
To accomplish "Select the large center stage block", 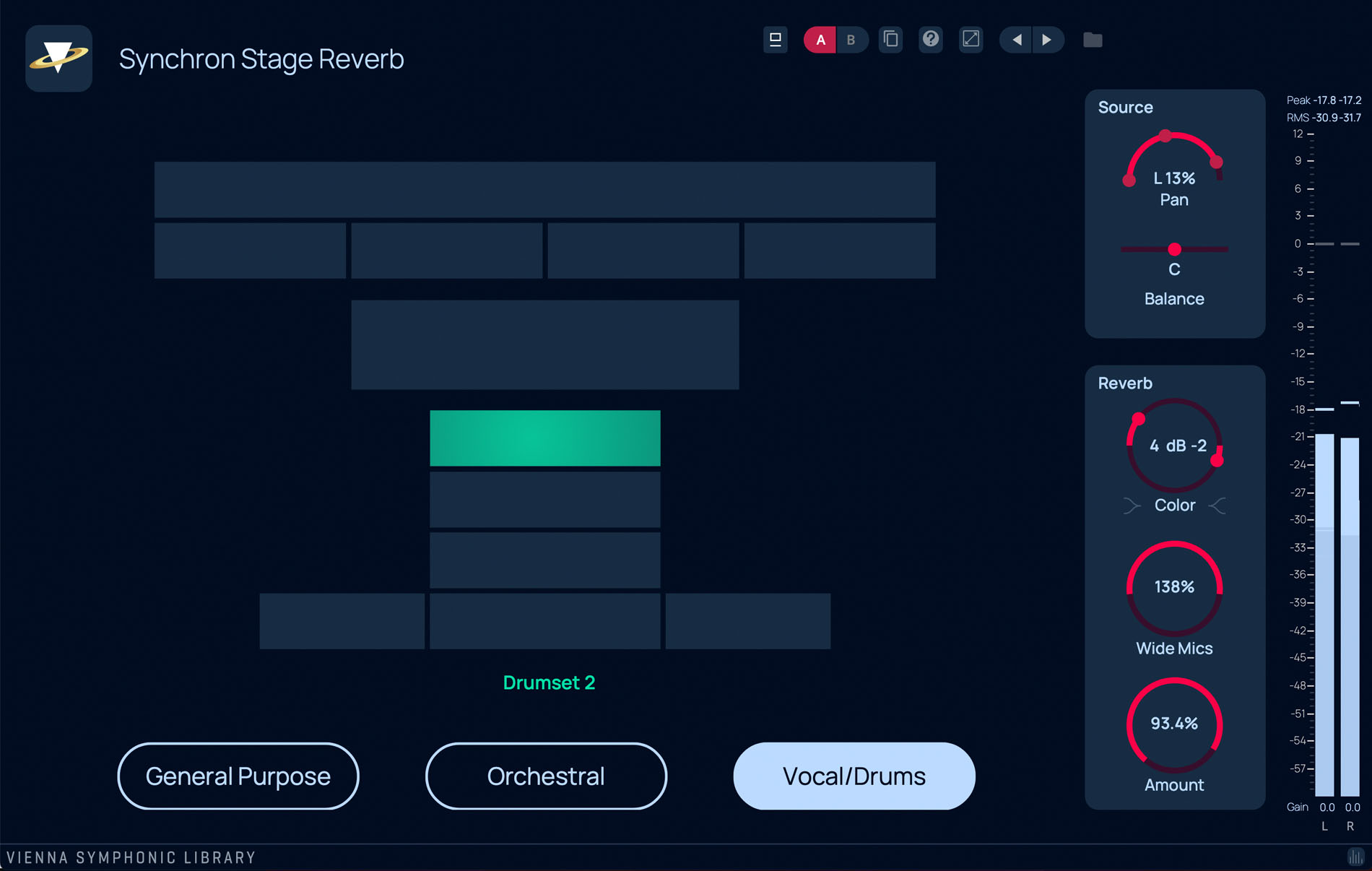I will (545, 345).
